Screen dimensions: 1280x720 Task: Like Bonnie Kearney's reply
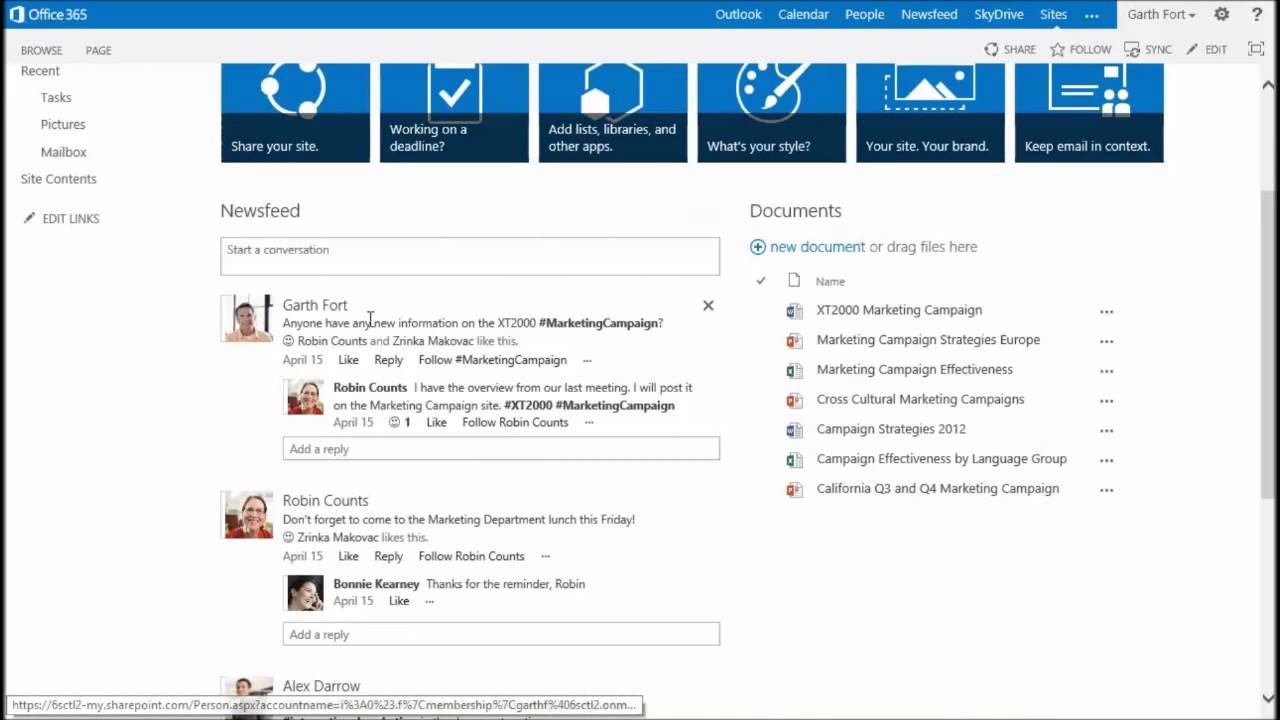coord(399,601)
